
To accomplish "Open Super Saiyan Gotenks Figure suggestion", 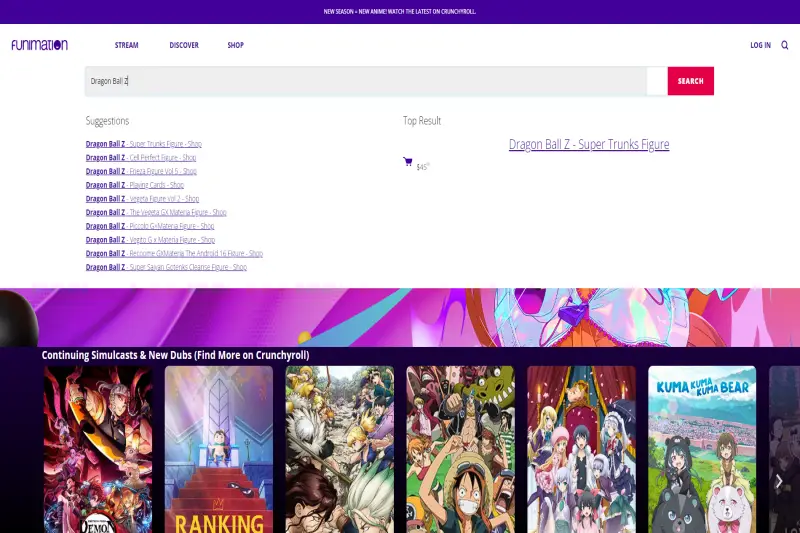I will (x=166, y=268).
